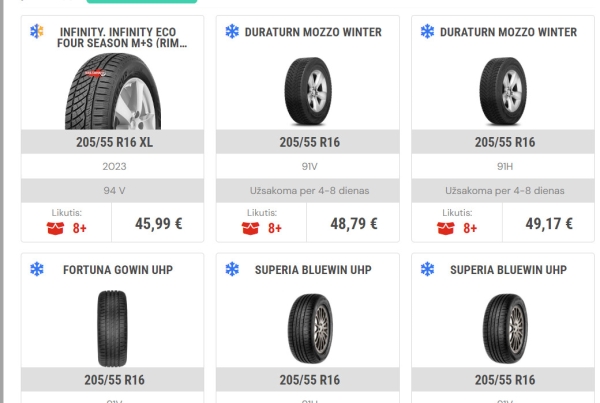Click the 94 V load index row
This screenshot has height=403, width=600.
112,190
